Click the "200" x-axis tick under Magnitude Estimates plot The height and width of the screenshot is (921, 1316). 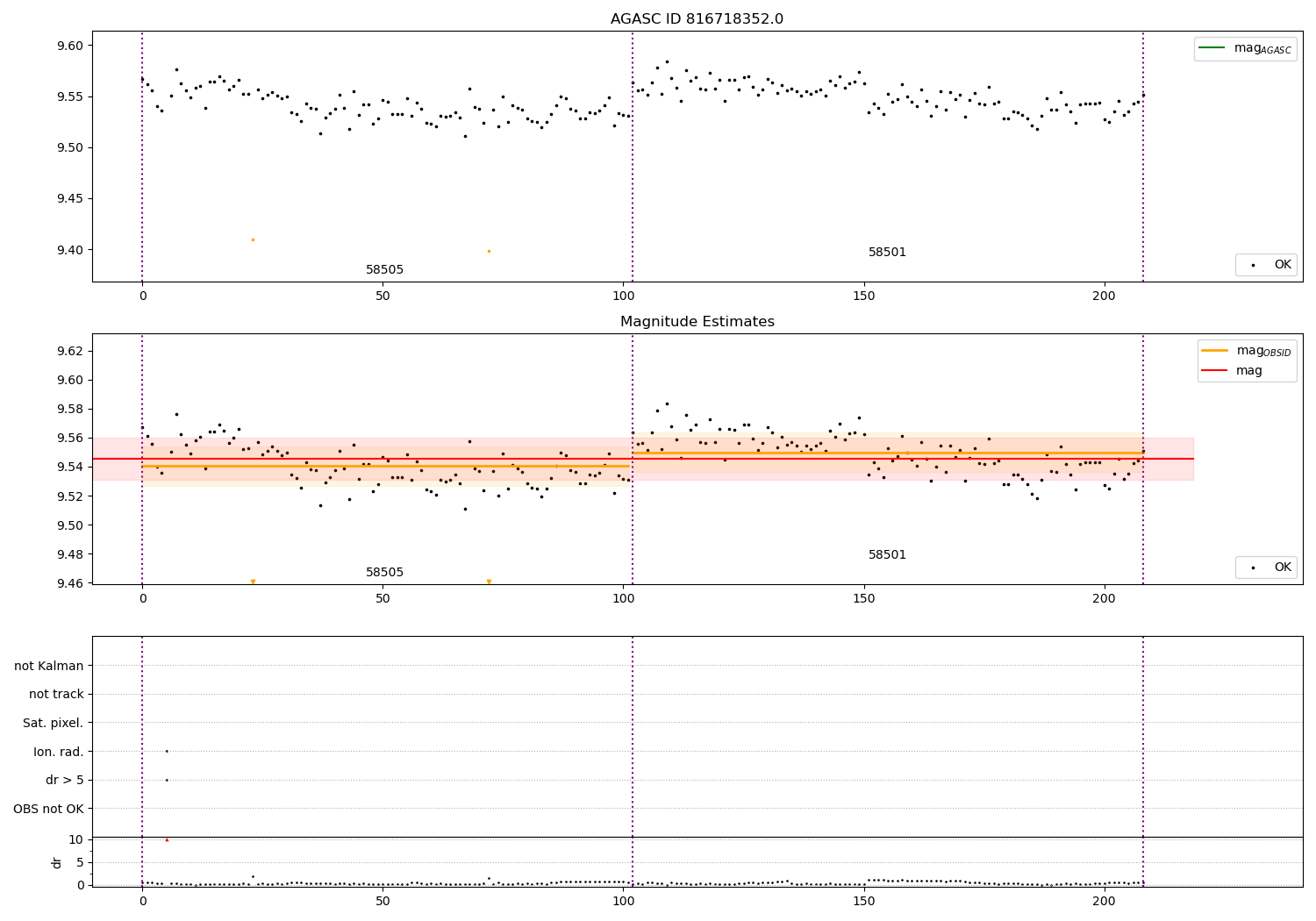pyautogui.click(x=1105, y=599)
